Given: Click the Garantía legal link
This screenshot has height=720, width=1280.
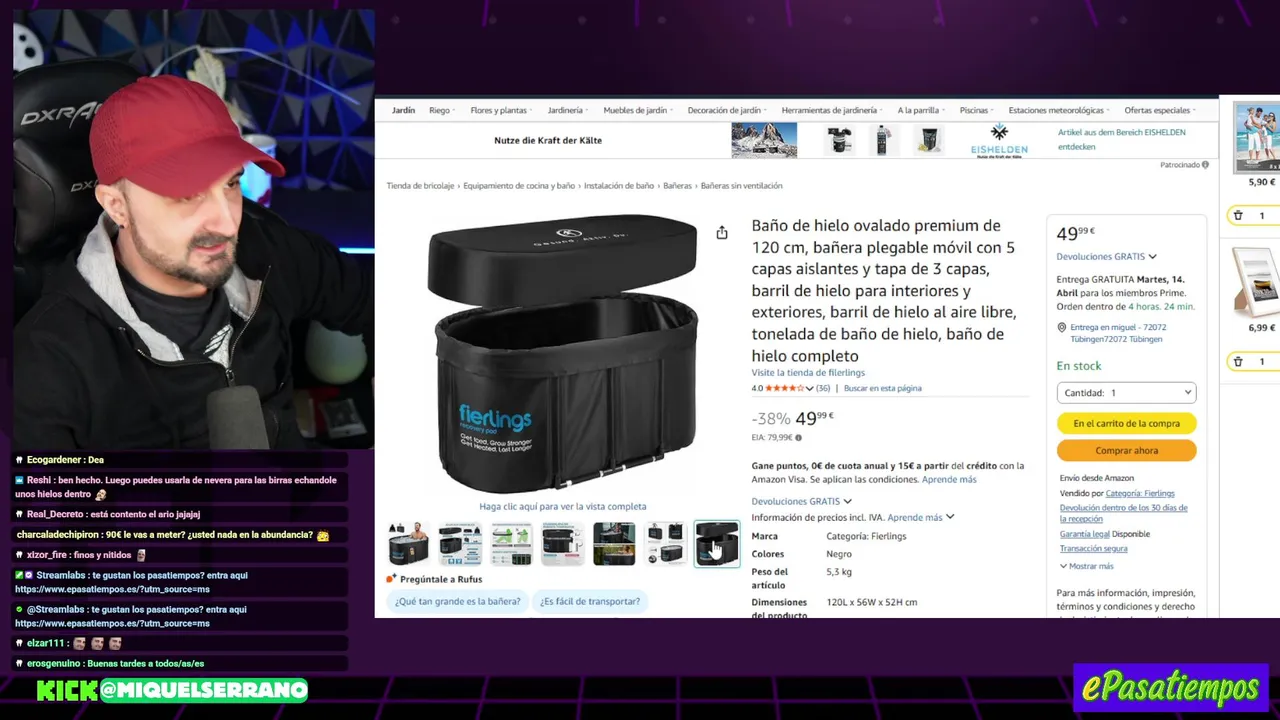Looking at the screenshot, I should (x=1084, y=534).
